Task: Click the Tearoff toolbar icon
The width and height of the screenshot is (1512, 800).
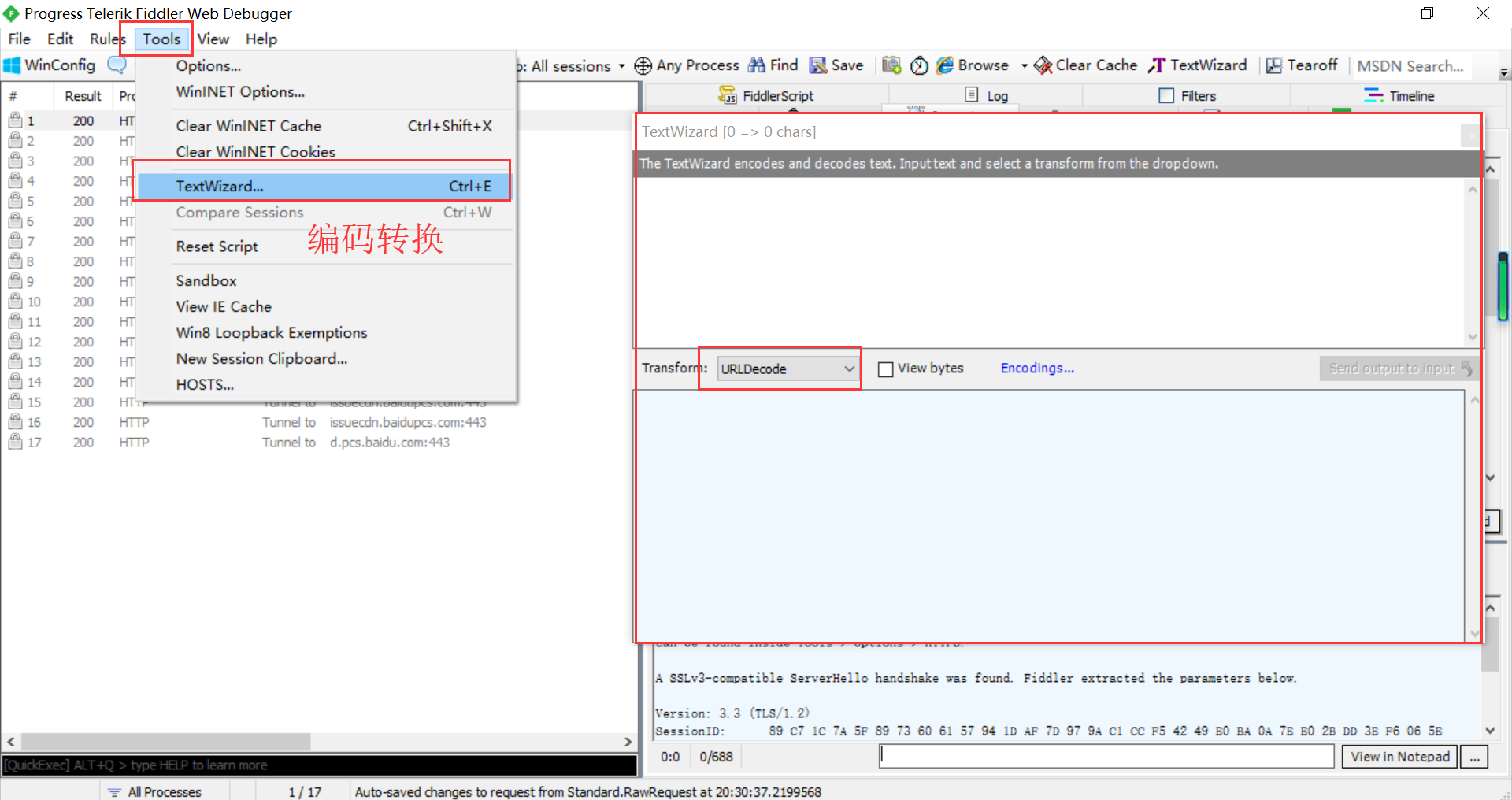Action: tap(1274, 65)
